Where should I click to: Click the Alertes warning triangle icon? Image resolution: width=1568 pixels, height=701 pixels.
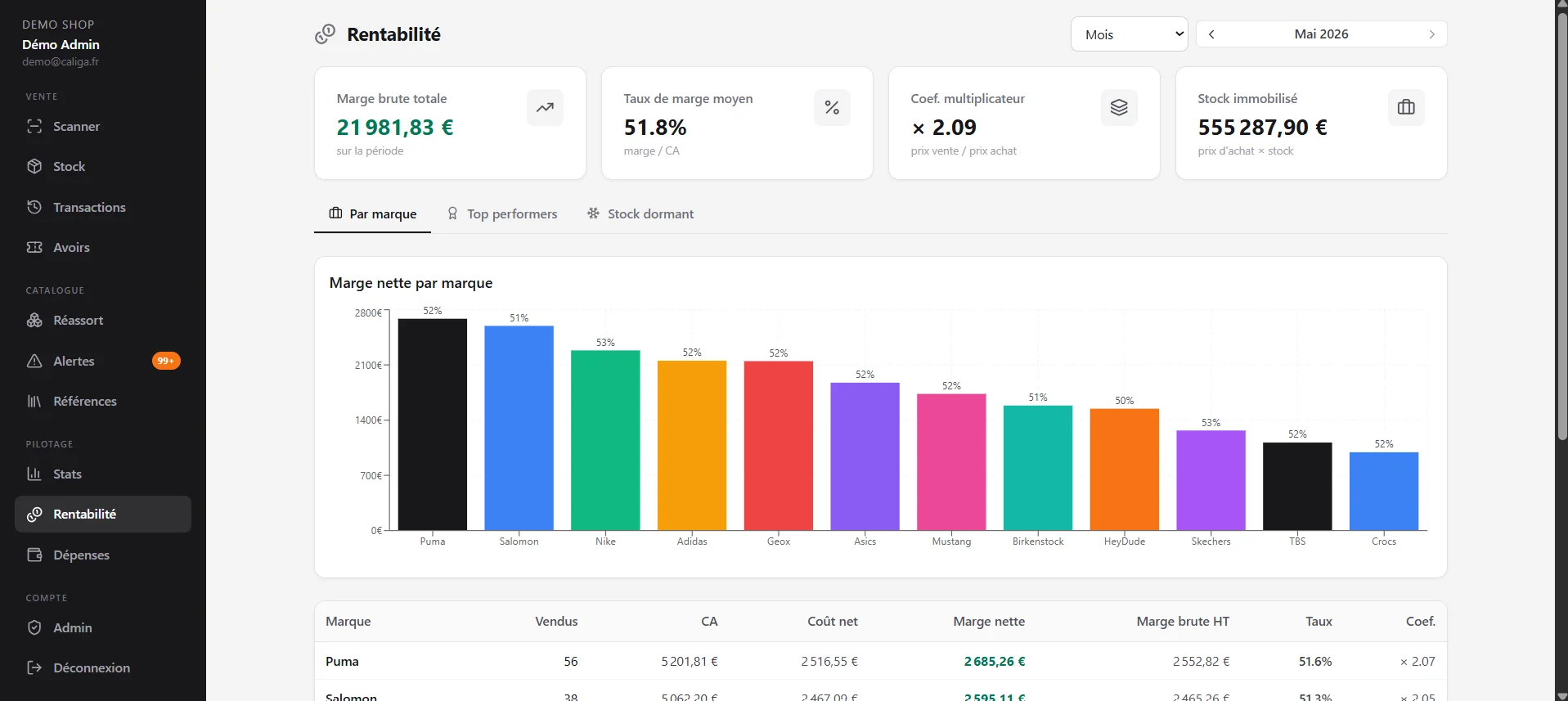pyautogui.click(x=34, y=361)
